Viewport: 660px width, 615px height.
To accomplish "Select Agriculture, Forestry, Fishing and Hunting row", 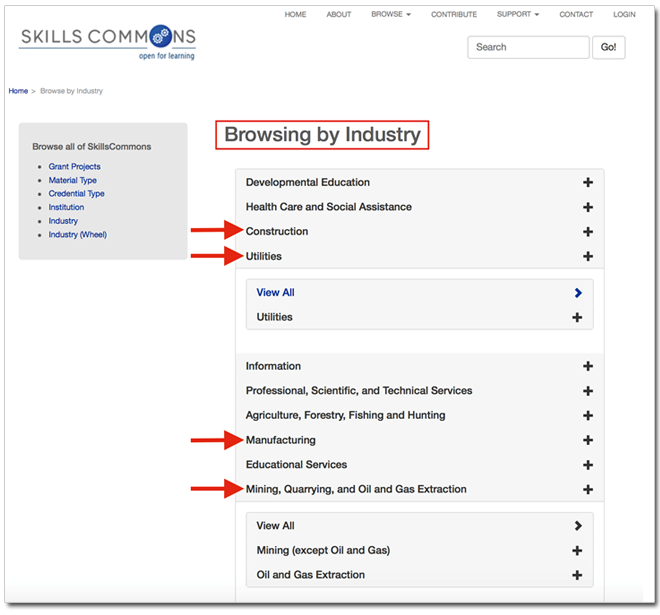I will [x=420, y=415].
